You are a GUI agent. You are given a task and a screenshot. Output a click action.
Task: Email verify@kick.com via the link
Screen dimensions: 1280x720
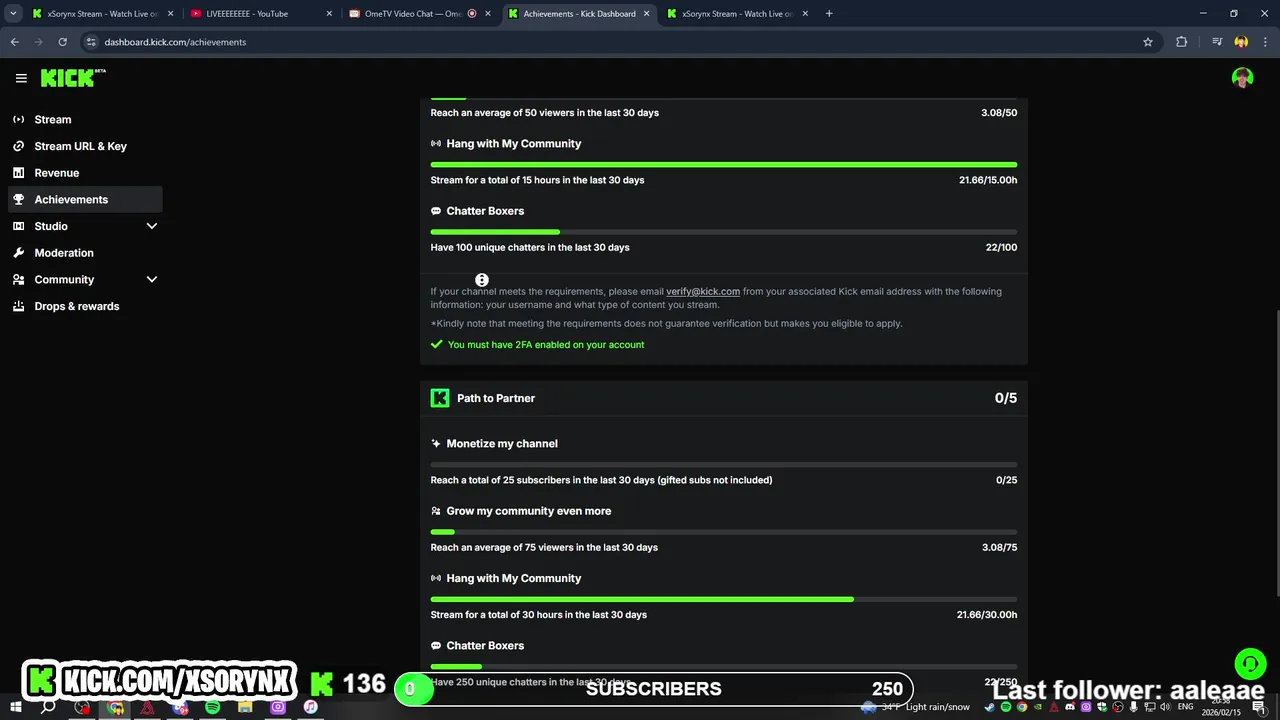coord(703,291)
